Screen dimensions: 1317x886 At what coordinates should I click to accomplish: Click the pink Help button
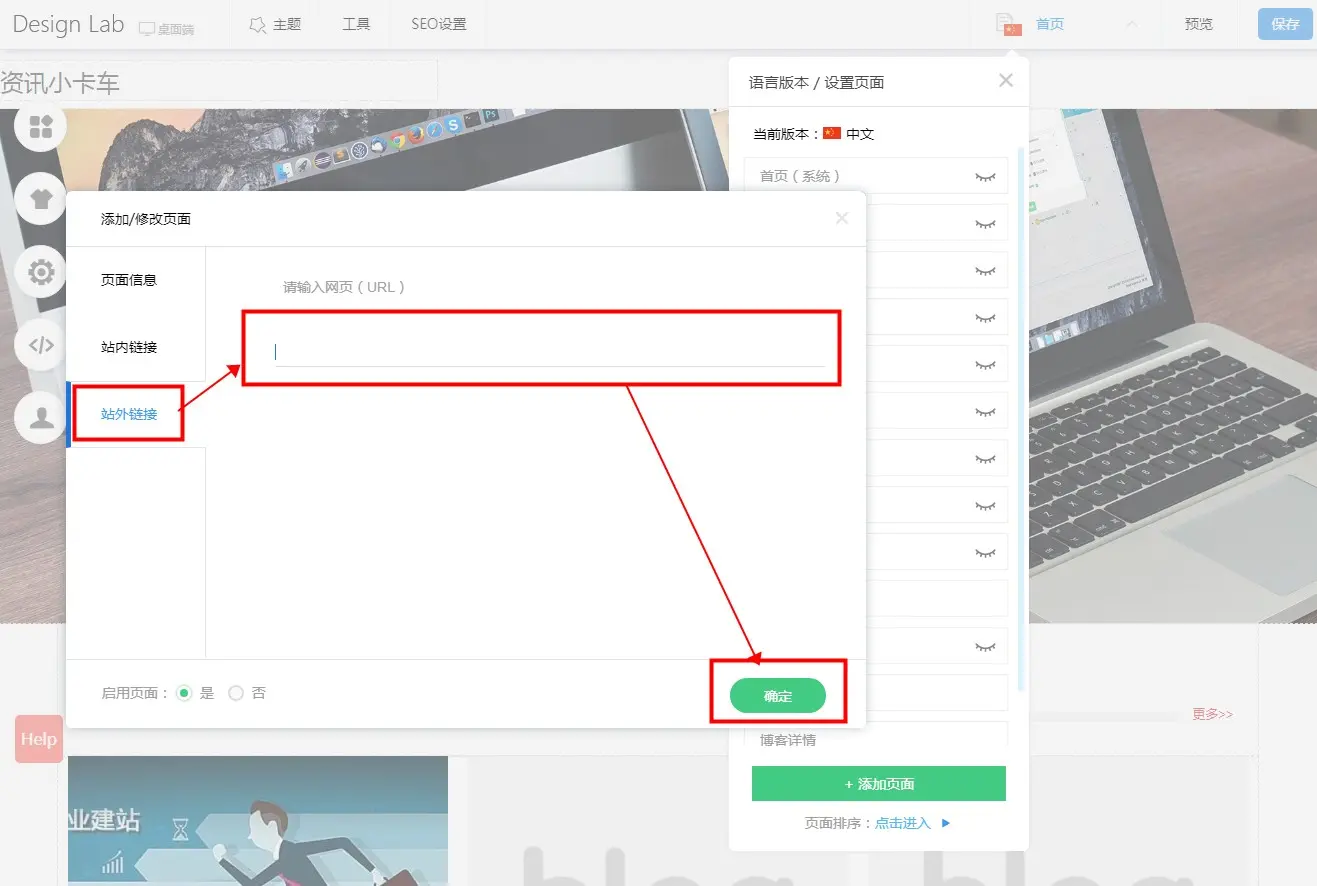pos(39,739)
